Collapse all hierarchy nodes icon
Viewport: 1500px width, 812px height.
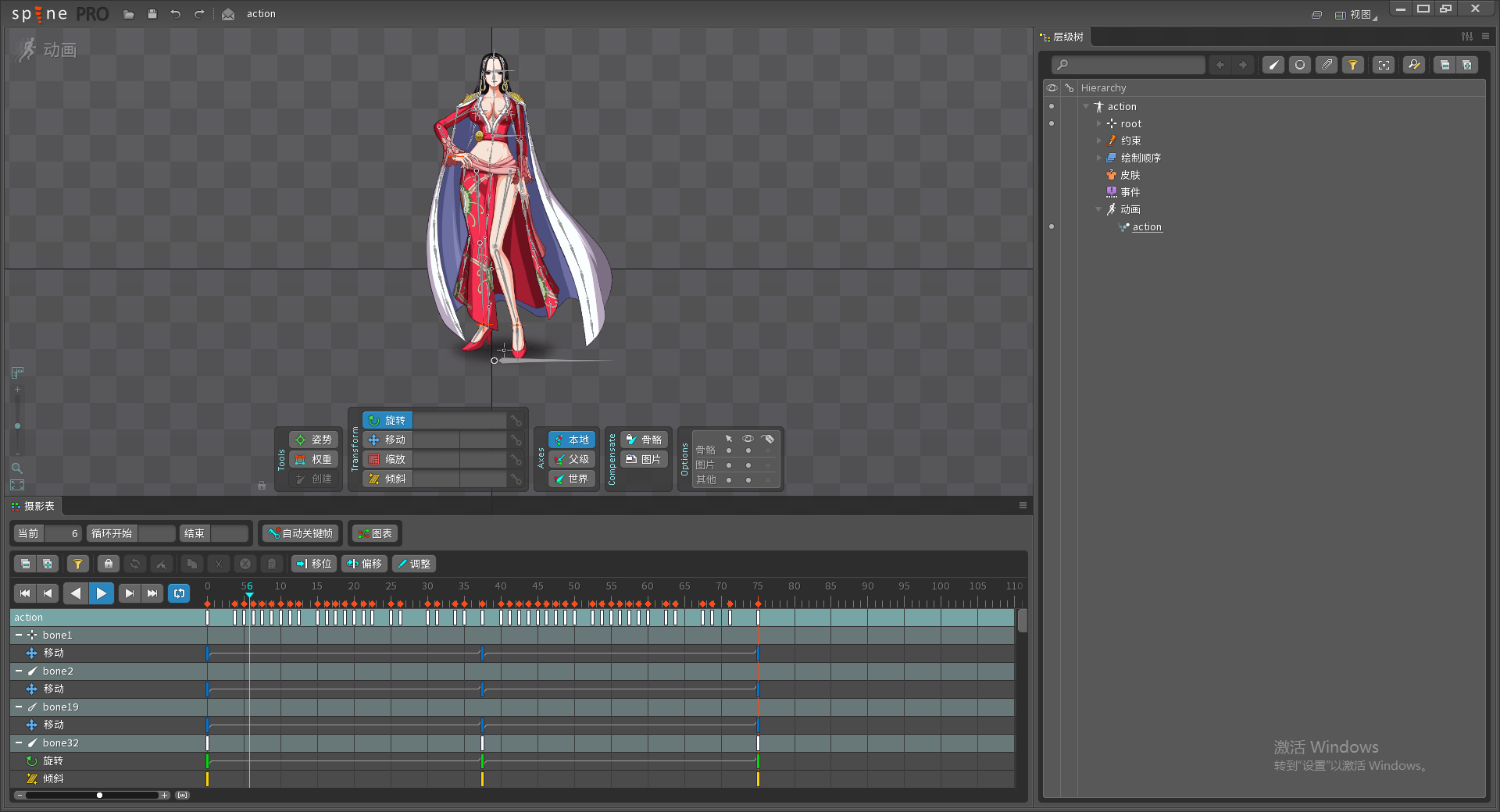pyautogui.click(x=1445, y=65)
